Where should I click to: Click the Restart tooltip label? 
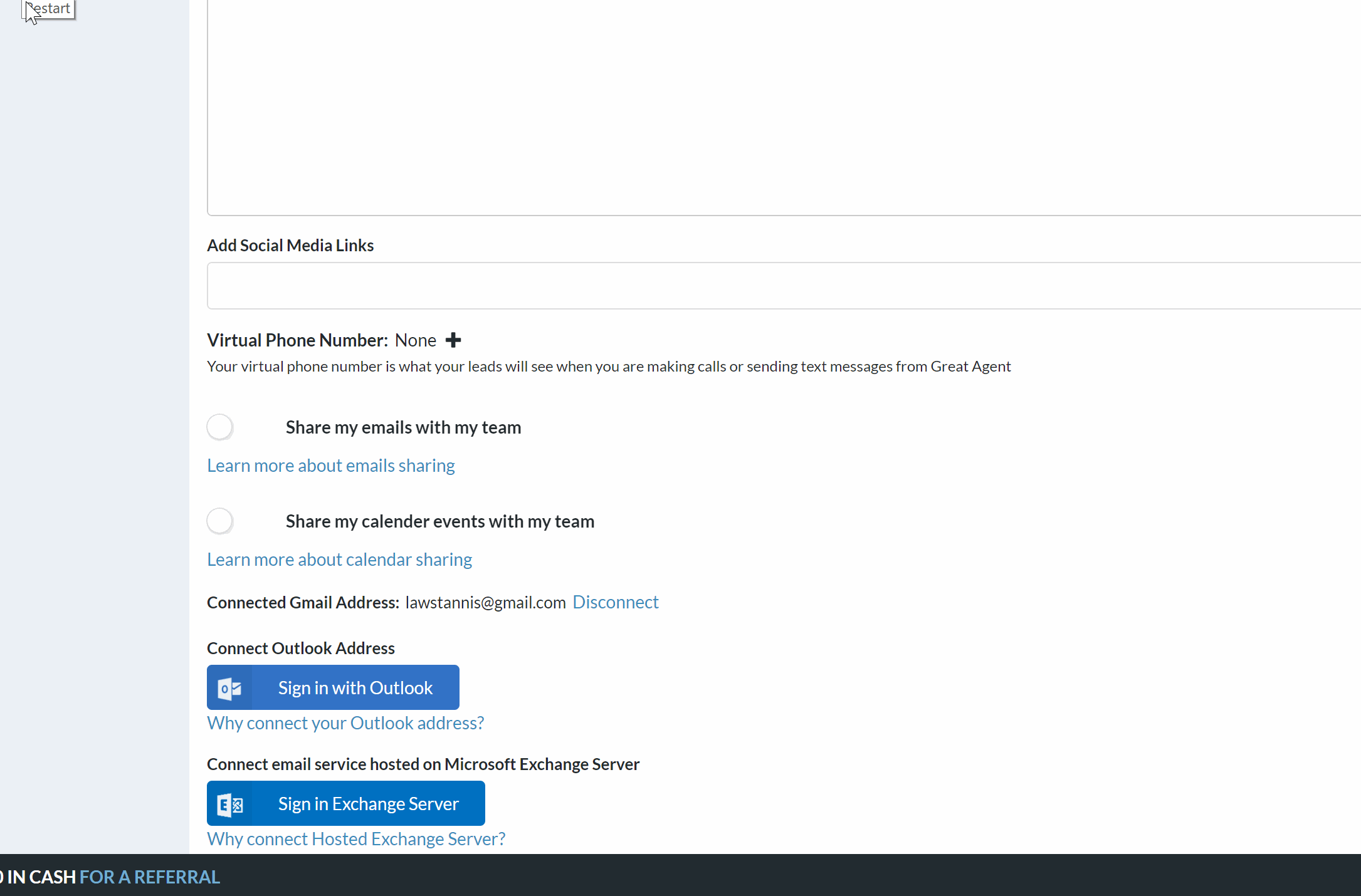pos(50,9)
